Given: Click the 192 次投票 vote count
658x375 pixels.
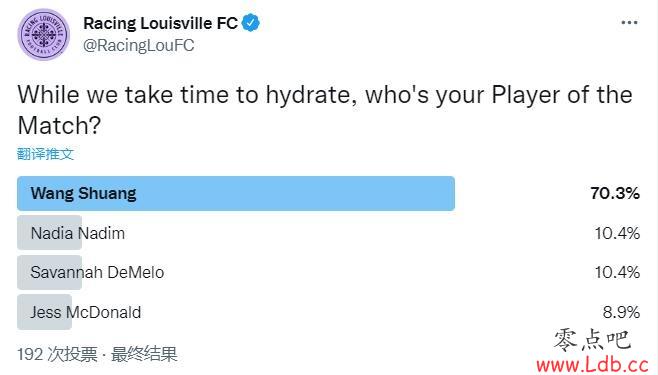Looking at the screenshot, I should coord(57,354).
